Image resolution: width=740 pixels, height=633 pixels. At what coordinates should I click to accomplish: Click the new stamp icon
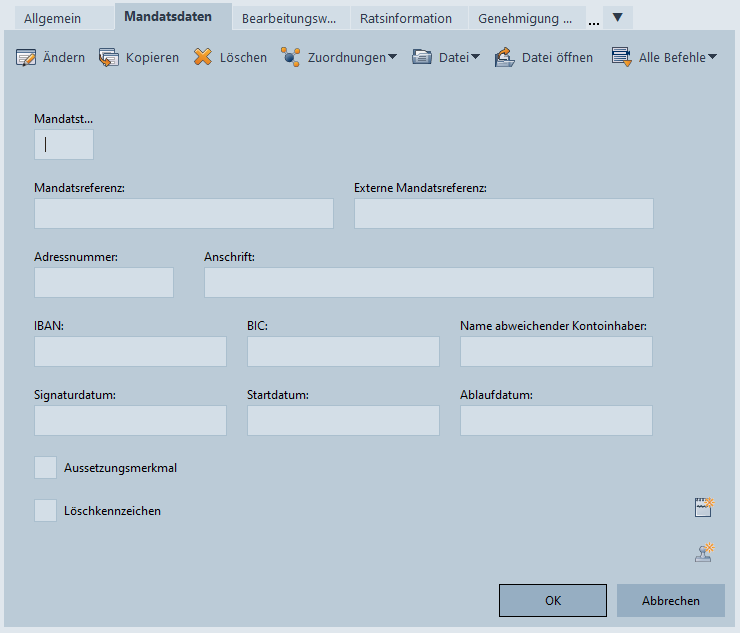coord(705,552)
